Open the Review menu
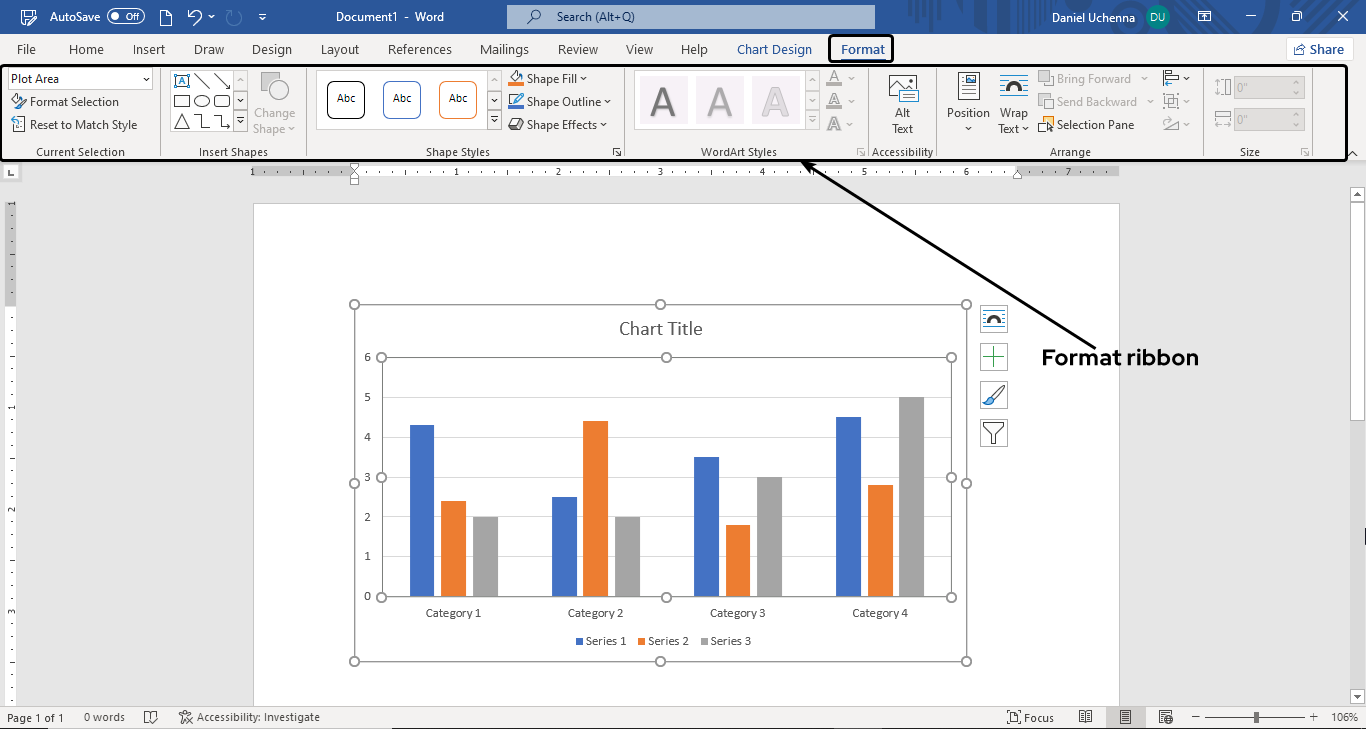Screen dimensions: 1366x729 tap(577, 48)
